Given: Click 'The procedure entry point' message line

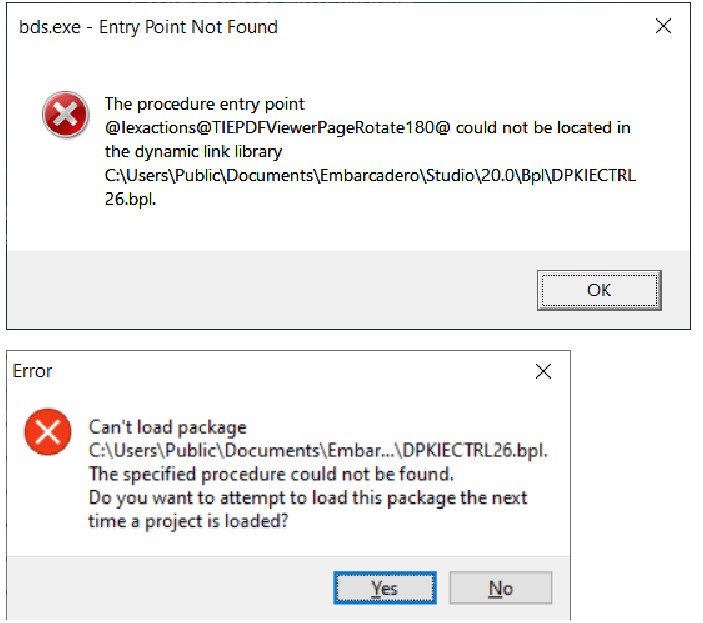Looking at the screenshot, I should pos(204,104).
